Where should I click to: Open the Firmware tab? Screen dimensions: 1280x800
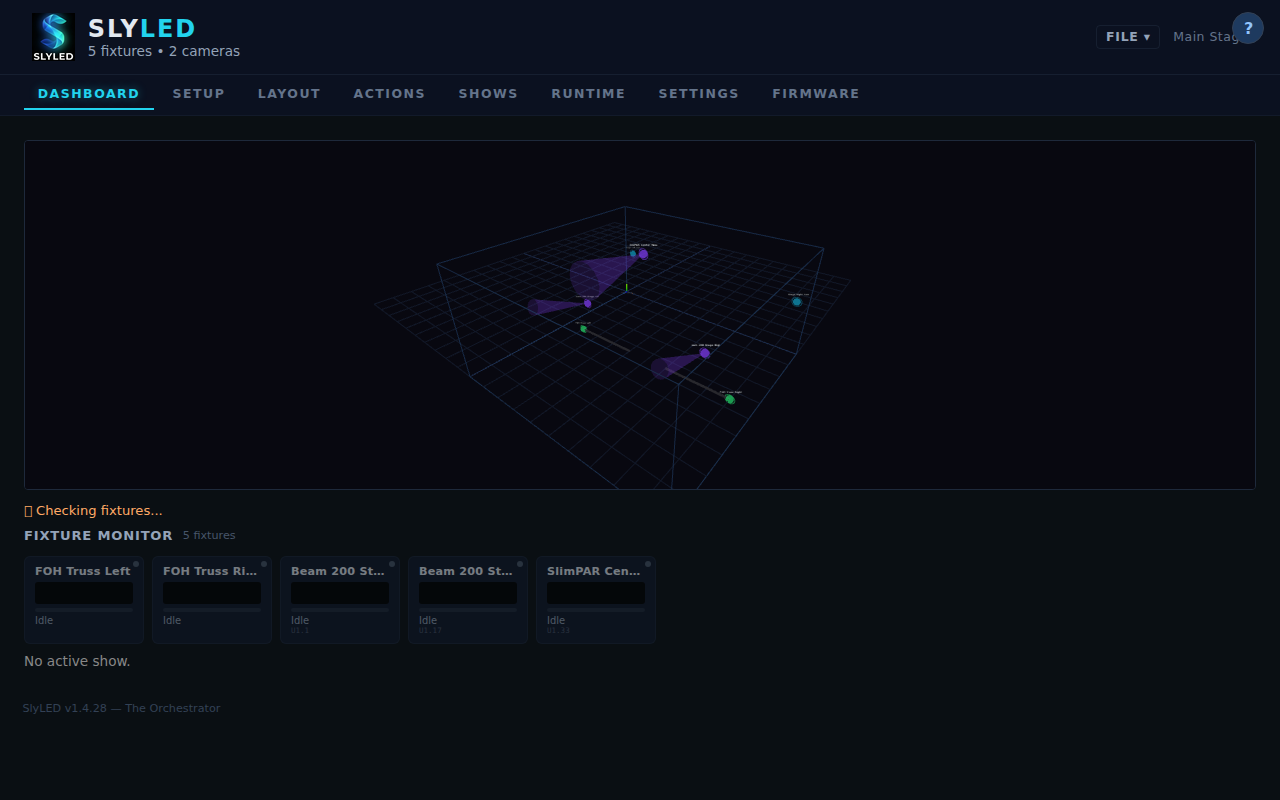(815, 94)
